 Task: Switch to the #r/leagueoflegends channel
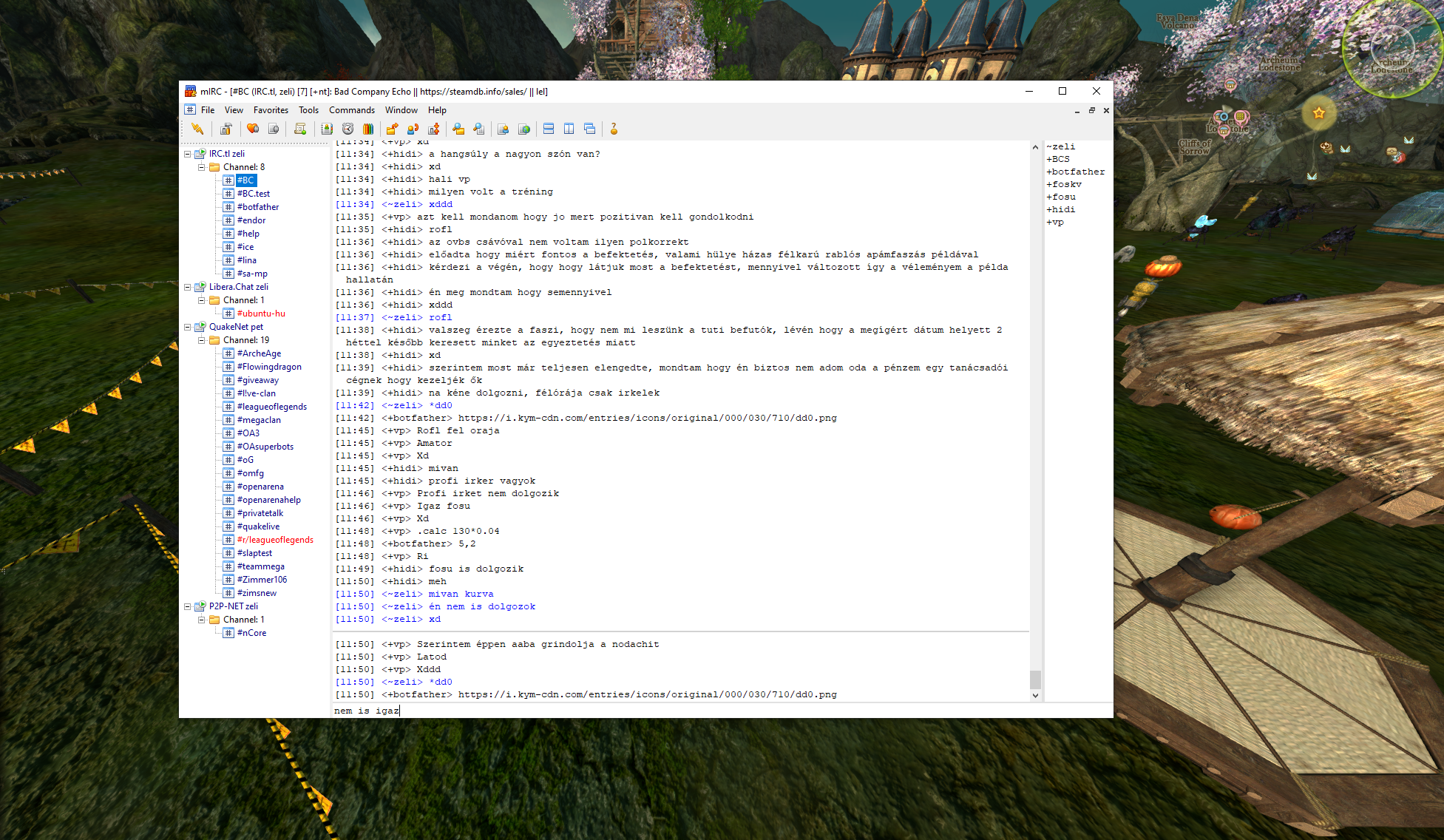(x=275, y=540)
